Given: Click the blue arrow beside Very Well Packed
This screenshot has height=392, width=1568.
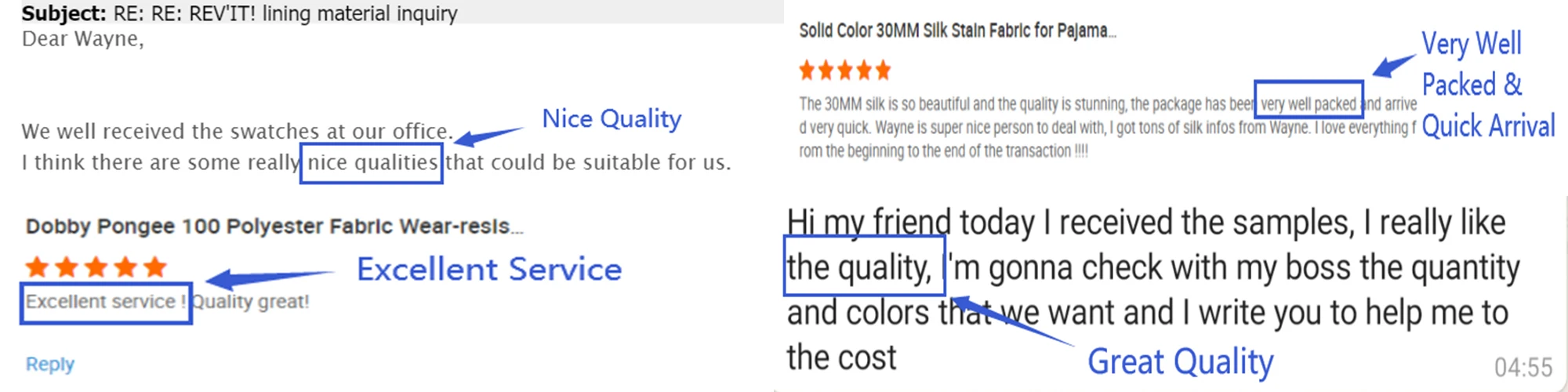Looking at the screenshot, I should (1394, 65).
